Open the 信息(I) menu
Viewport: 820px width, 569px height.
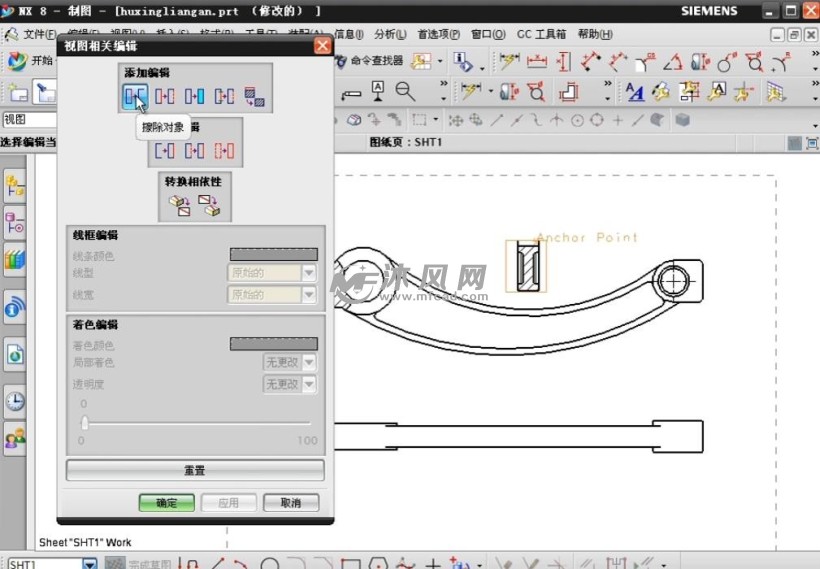[x=349, y=35]
